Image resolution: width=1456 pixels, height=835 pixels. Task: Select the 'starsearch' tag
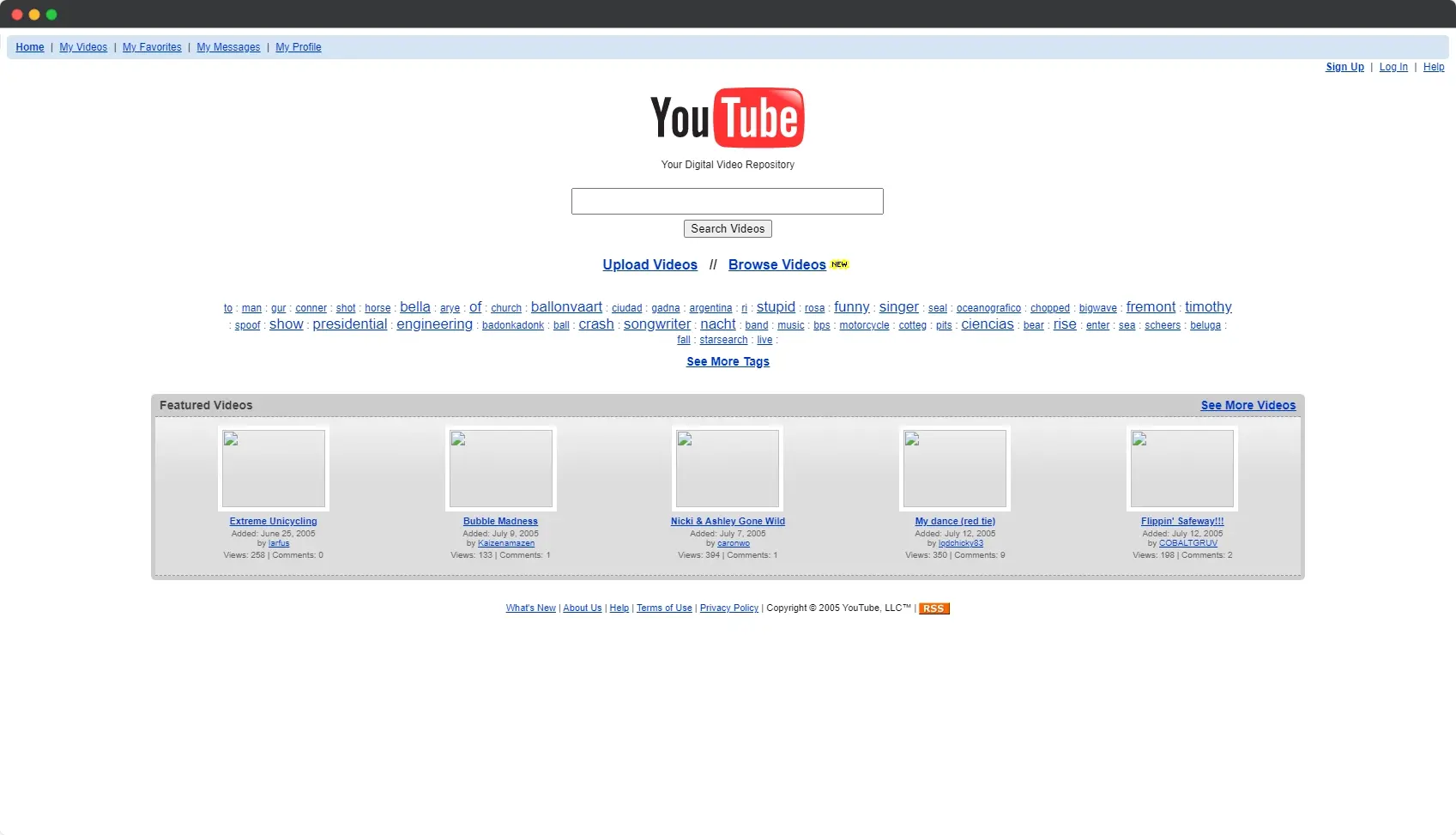(x=723, y=340)
